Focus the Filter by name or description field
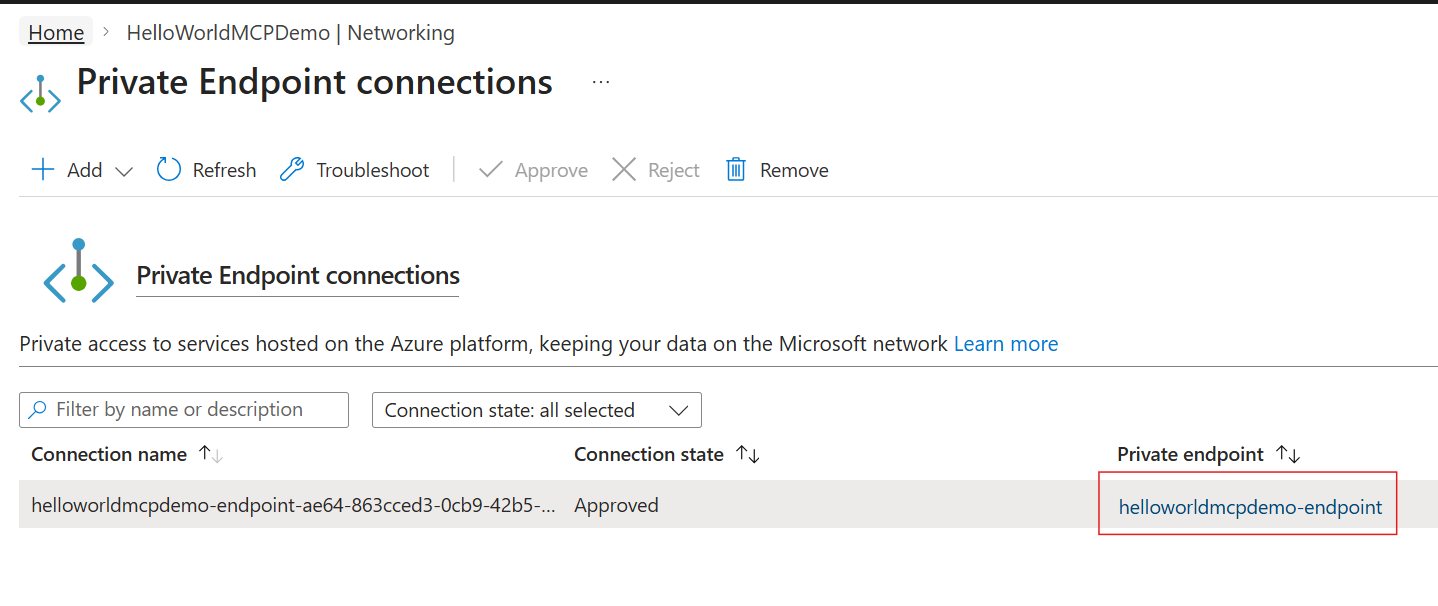Screen dimensions: 1438x606 point(184,410)
